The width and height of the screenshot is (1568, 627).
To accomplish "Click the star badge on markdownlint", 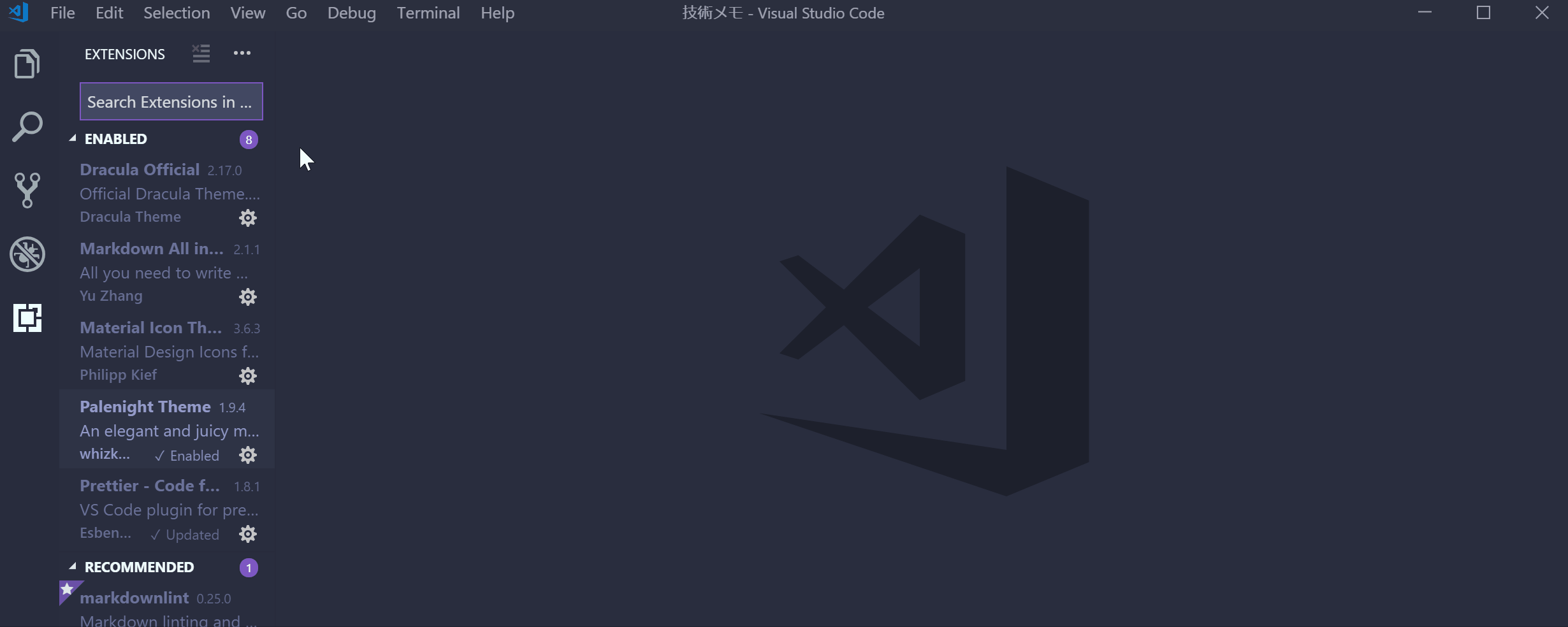I will coord(68,589).
